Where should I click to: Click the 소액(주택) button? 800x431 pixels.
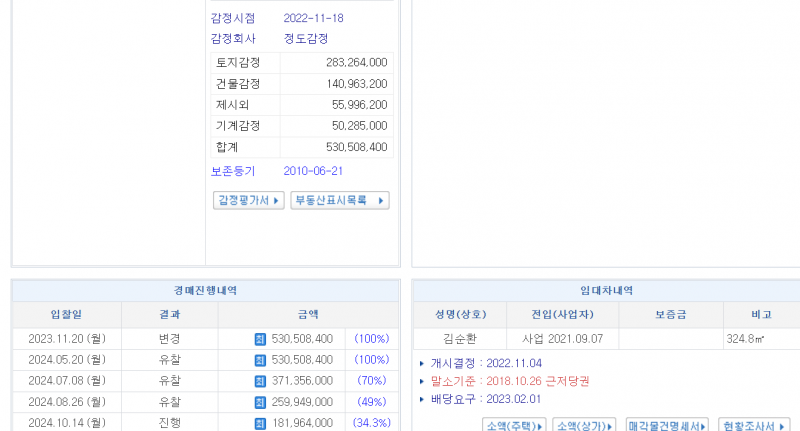coord(514,426)
